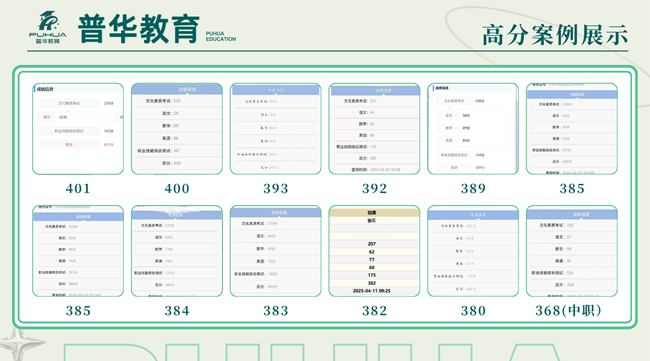
Task: Click the 393 score label
Action: tap(276, 189)
